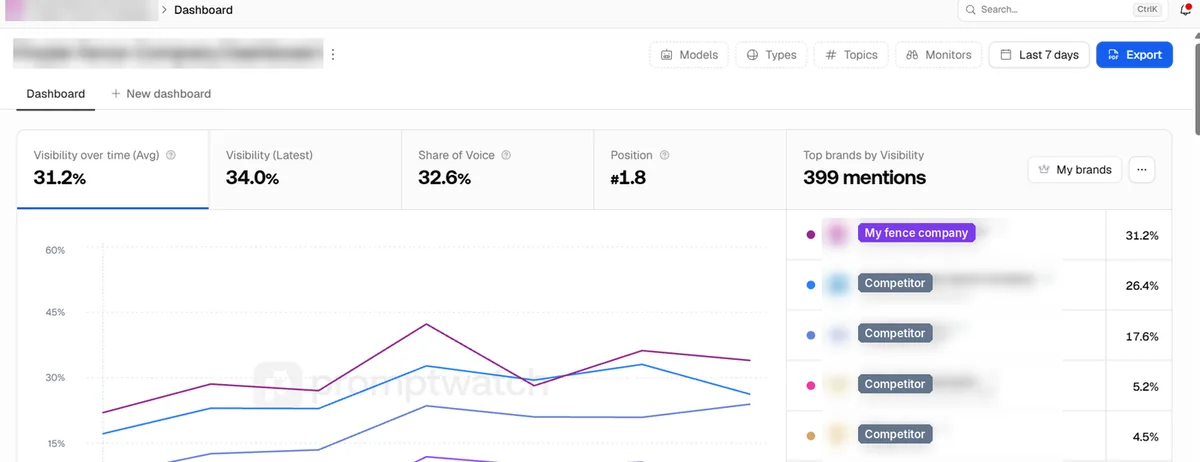Click the search magnifier icon

971,10
